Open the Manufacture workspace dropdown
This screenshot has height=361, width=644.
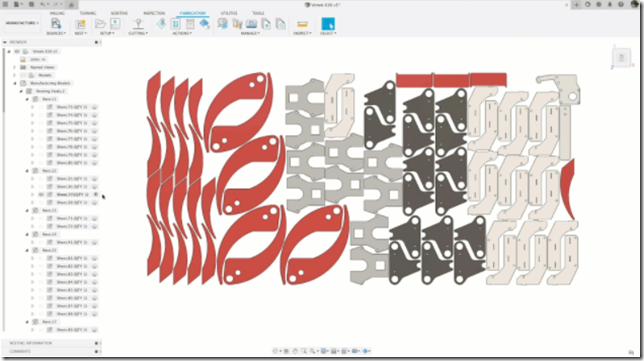click(x=22, y=23)
